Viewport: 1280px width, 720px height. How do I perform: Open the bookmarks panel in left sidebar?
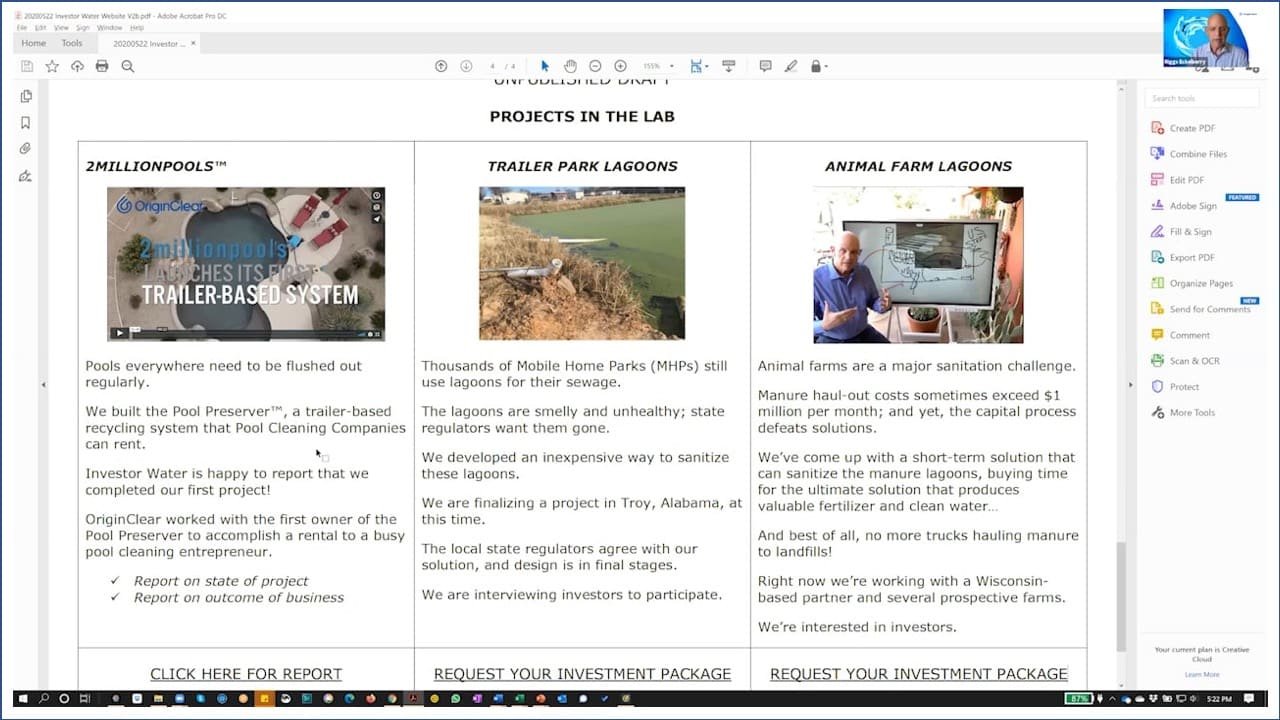pos(26,123)
